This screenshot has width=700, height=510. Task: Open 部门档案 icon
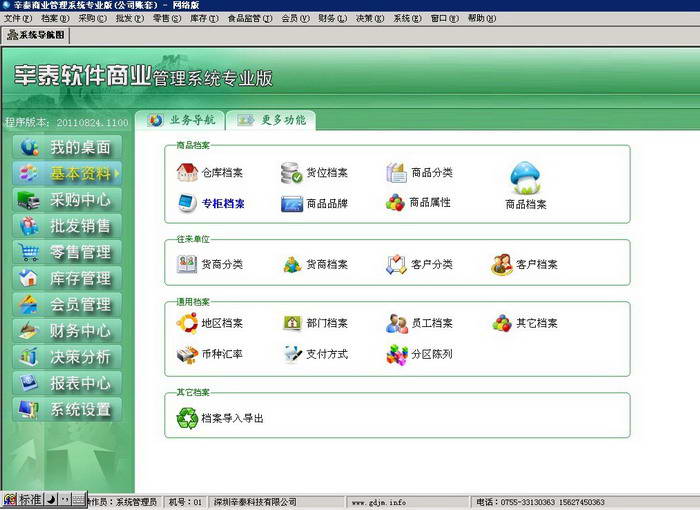pyautogui.click(x=292, y=323)
